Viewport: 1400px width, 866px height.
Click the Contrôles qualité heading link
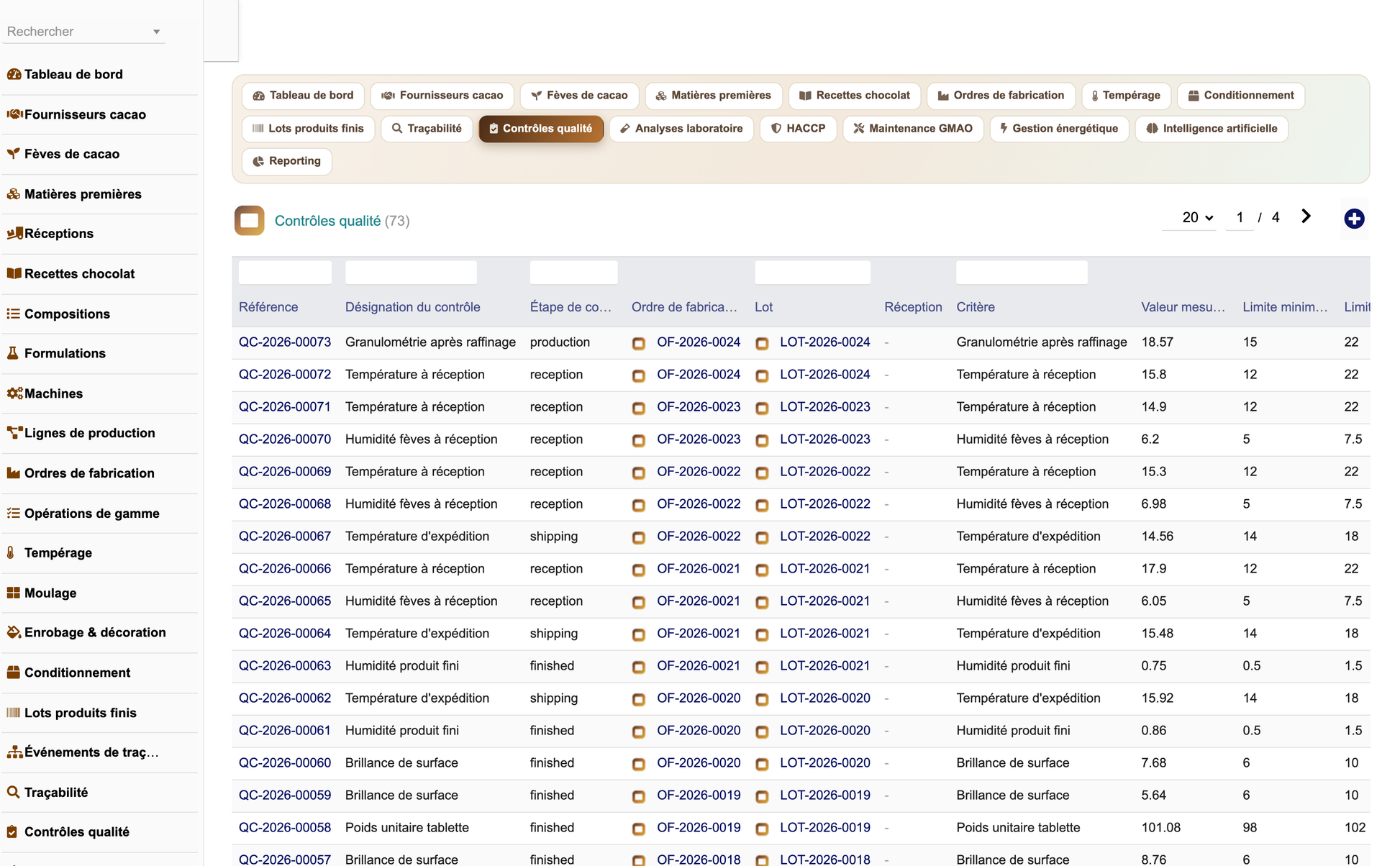coord(327,221)
